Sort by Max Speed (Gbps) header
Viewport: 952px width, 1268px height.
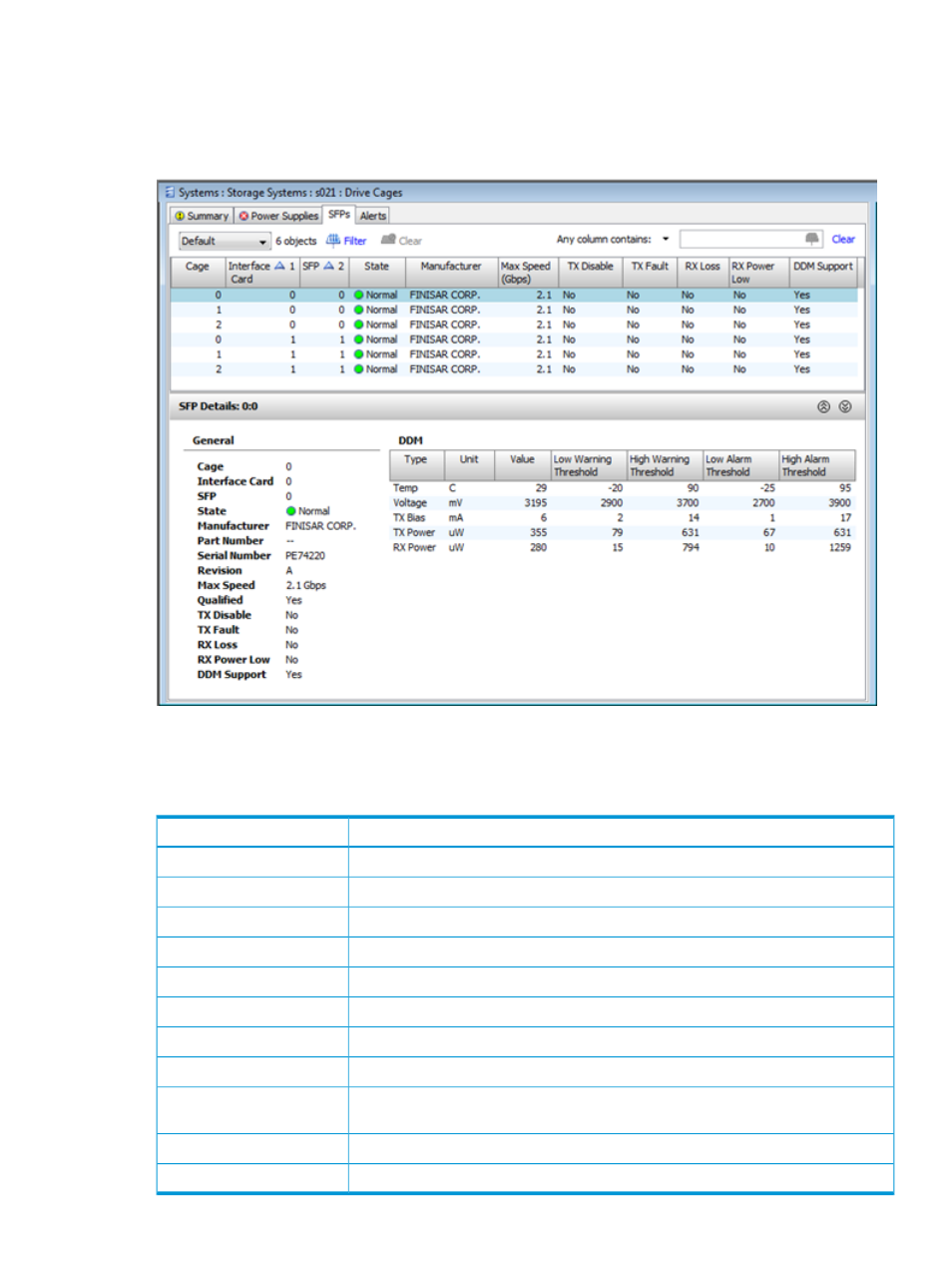[x=526, y=273]
